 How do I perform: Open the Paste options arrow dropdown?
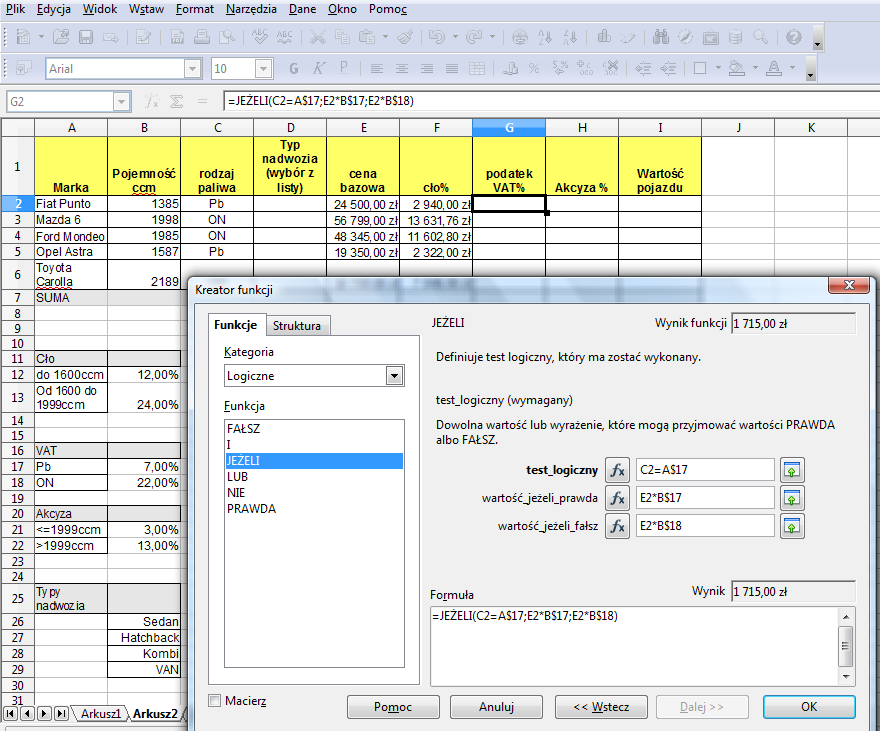point(385,37)
